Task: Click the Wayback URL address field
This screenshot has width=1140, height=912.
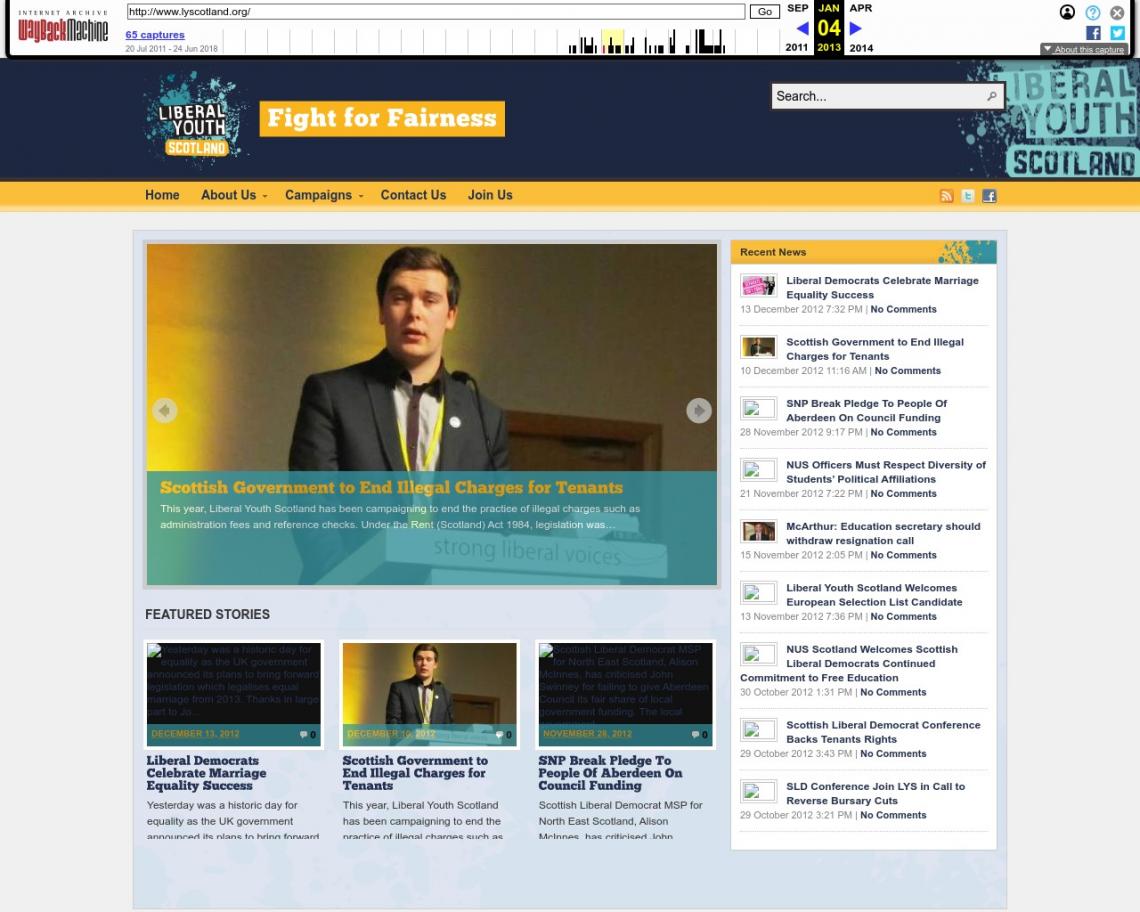Action: [435, 12]
